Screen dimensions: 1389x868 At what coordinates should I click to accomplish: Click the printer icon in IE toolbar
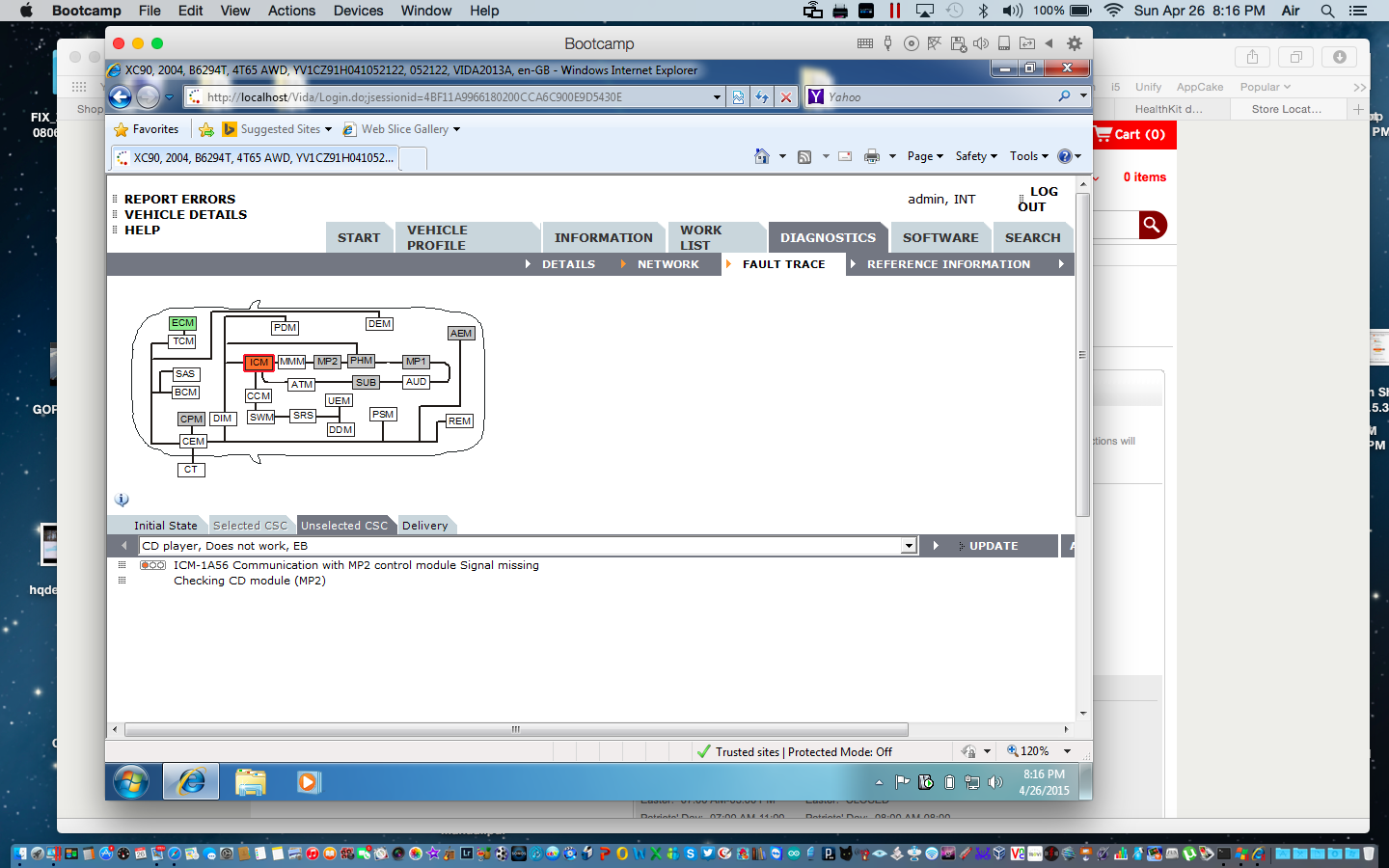pyautogui.click(x=872, y=156)
